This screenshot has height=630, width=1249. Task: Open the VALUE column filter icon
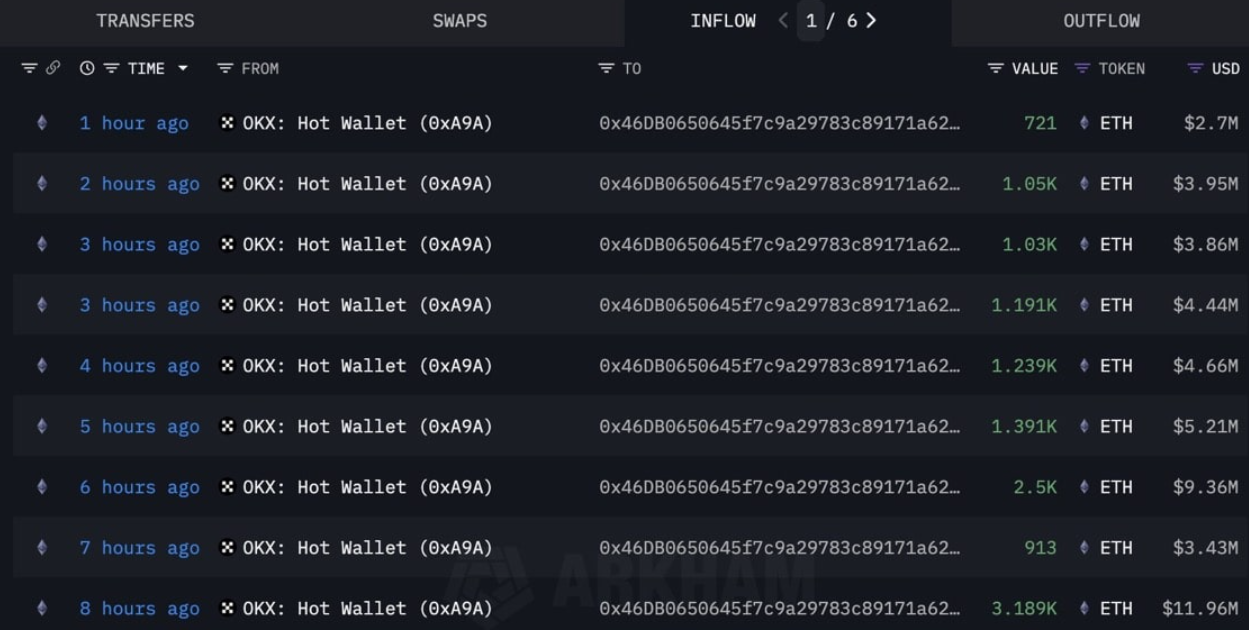pyautogui.click(x=995, y=69)
